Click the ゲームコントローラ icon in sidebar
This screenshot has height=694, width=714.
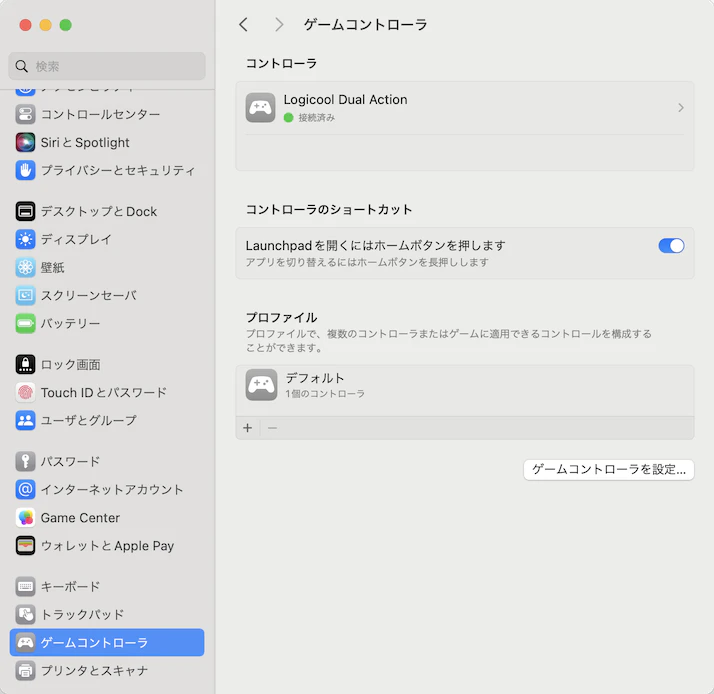(x=25, y=643)
